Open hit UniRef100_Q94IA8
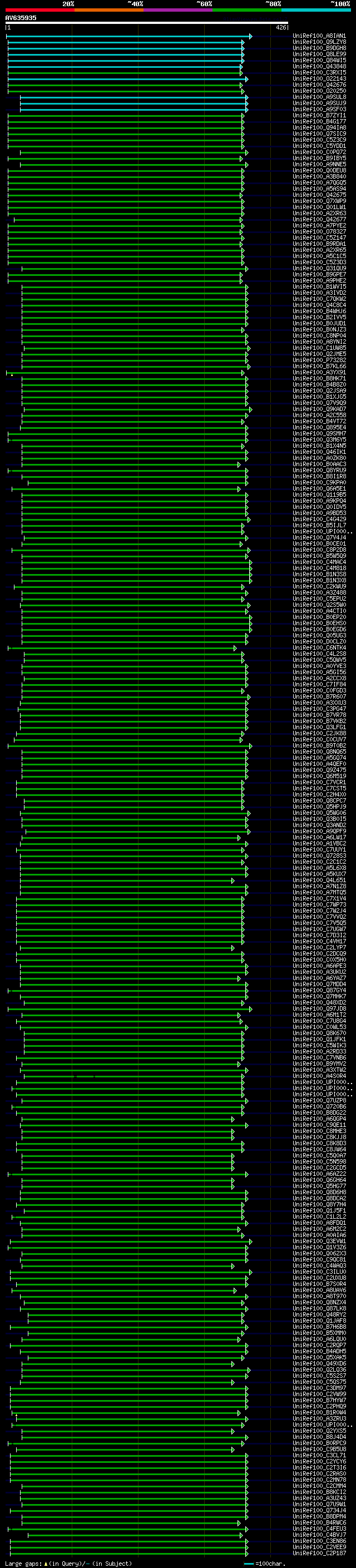Viewport: 356px width, 1568px height. click(x=319, y=128)
